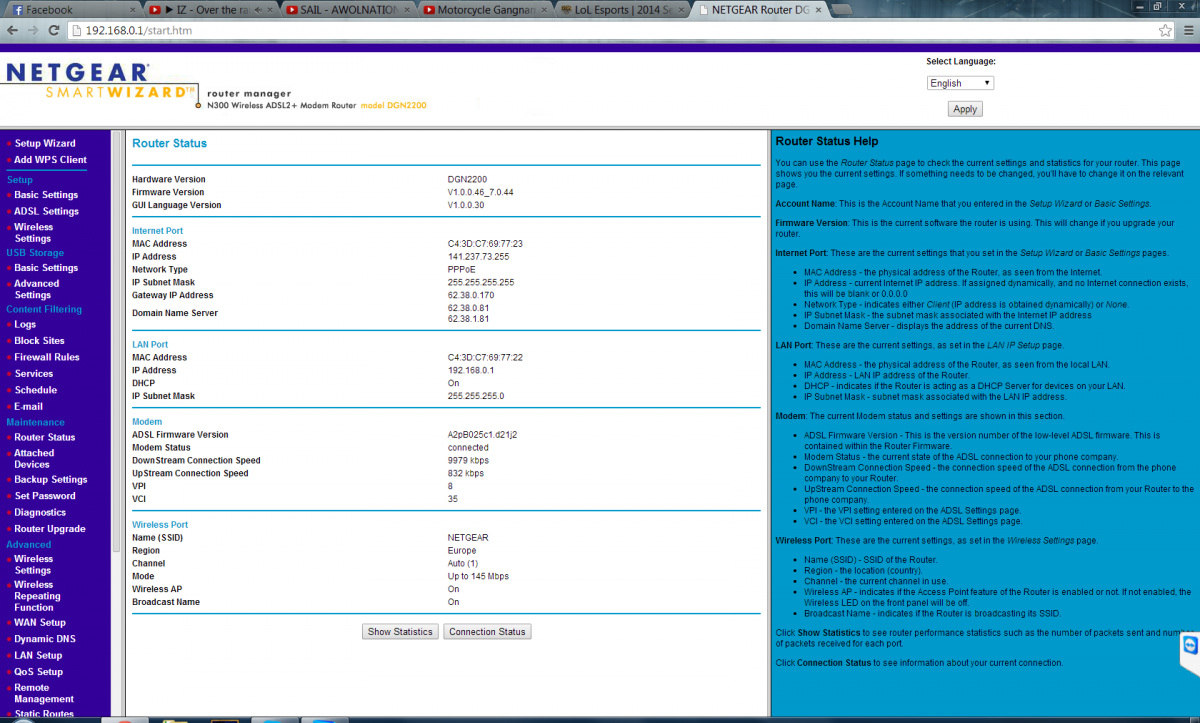Click the browser Back arrow
The image size is (1200, 723).
coord(13,30)
